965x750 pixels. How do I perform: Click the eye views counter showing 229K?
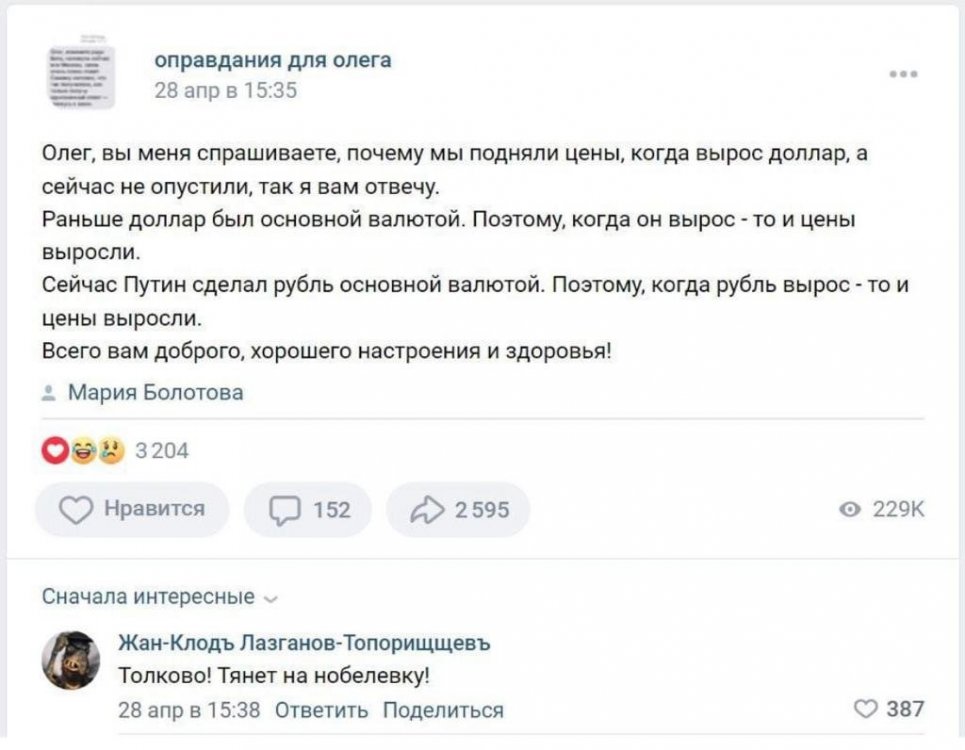[x=882, y=510]
